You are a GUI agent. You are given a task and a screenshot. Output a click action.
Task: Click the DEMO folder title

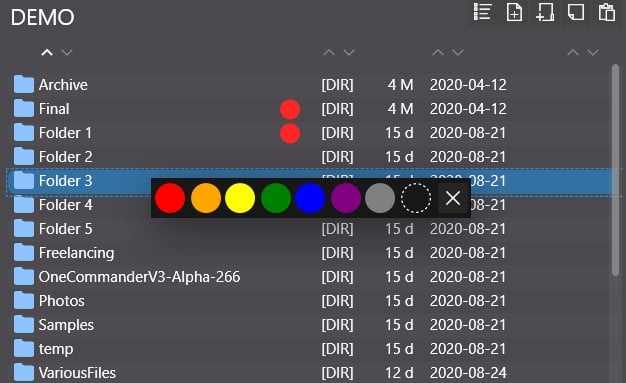tap(42, 17)
